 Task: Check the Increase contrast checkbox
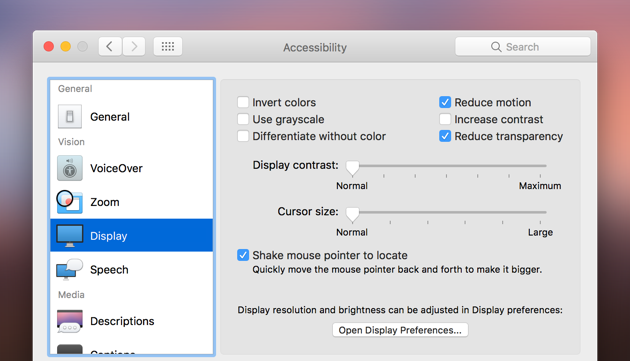(x=445, y=119)
